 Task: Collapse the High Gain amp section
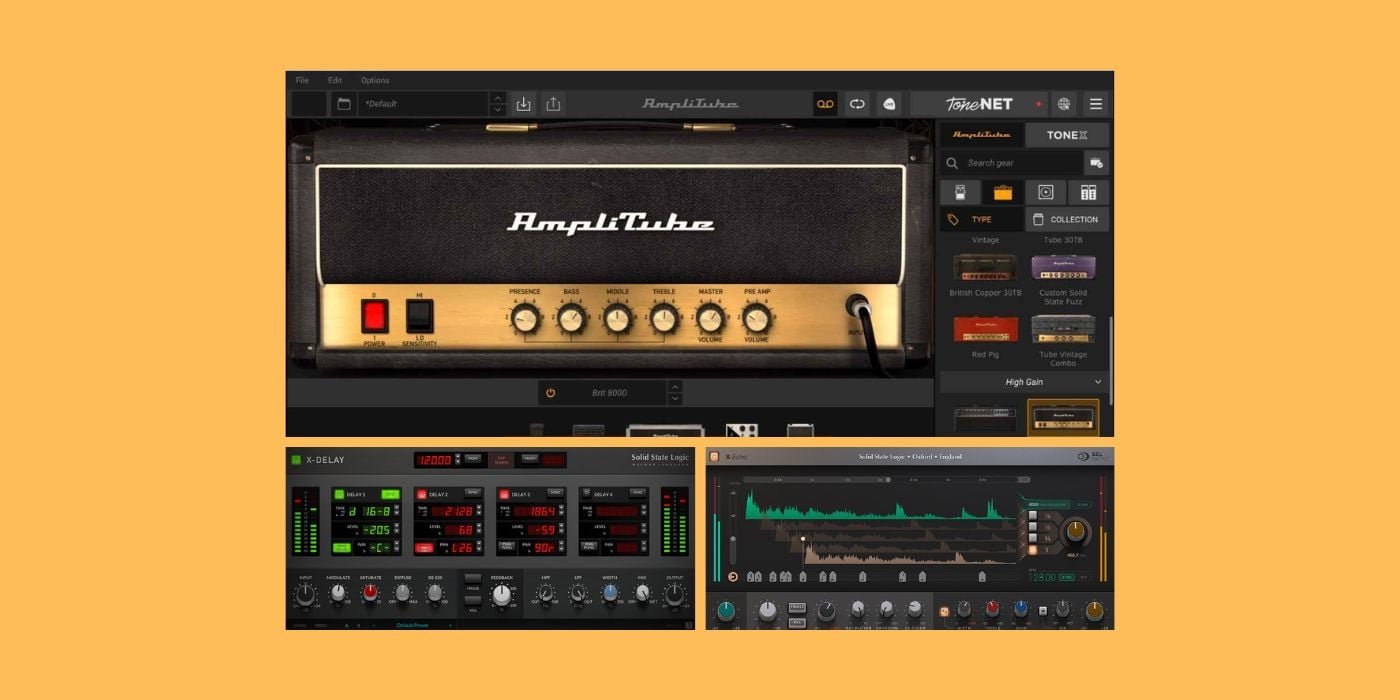coord(1097,382)
